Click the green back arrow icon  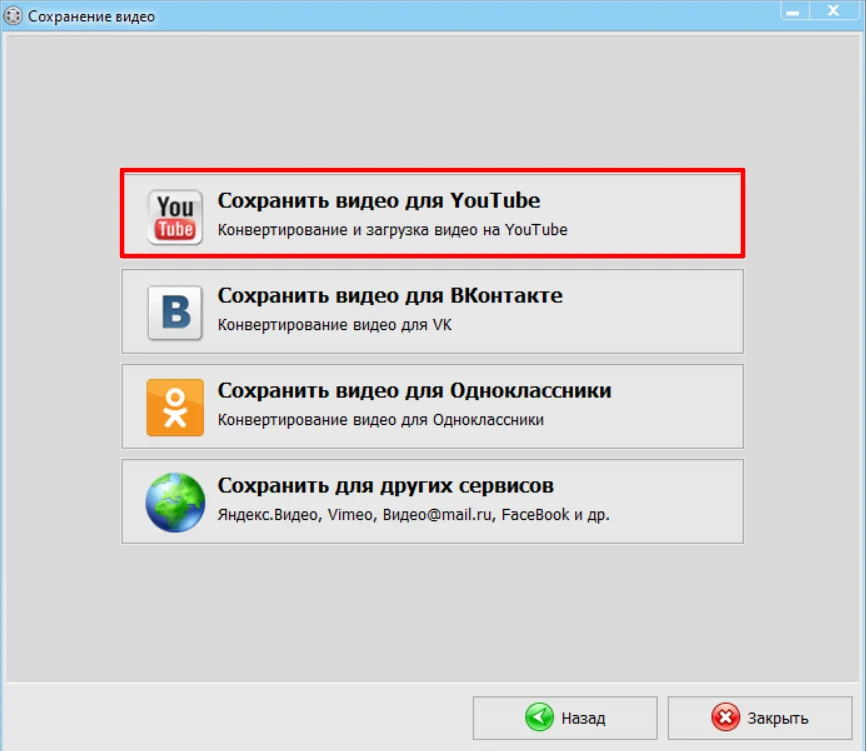539,717
